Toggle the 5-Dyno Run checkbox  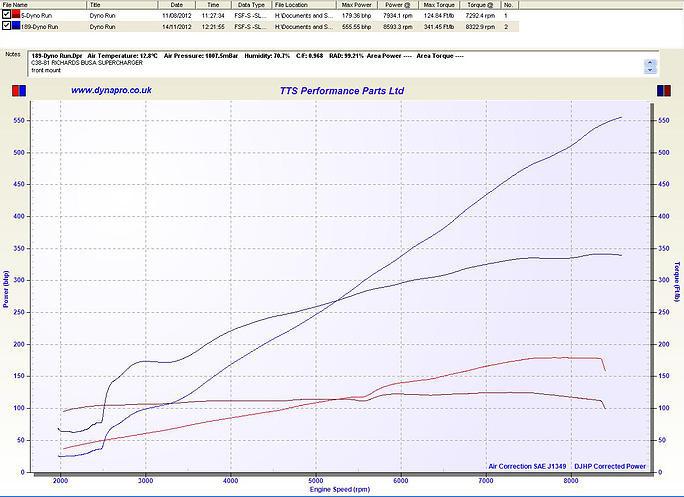pyautogui.click(x=7, y=16)
